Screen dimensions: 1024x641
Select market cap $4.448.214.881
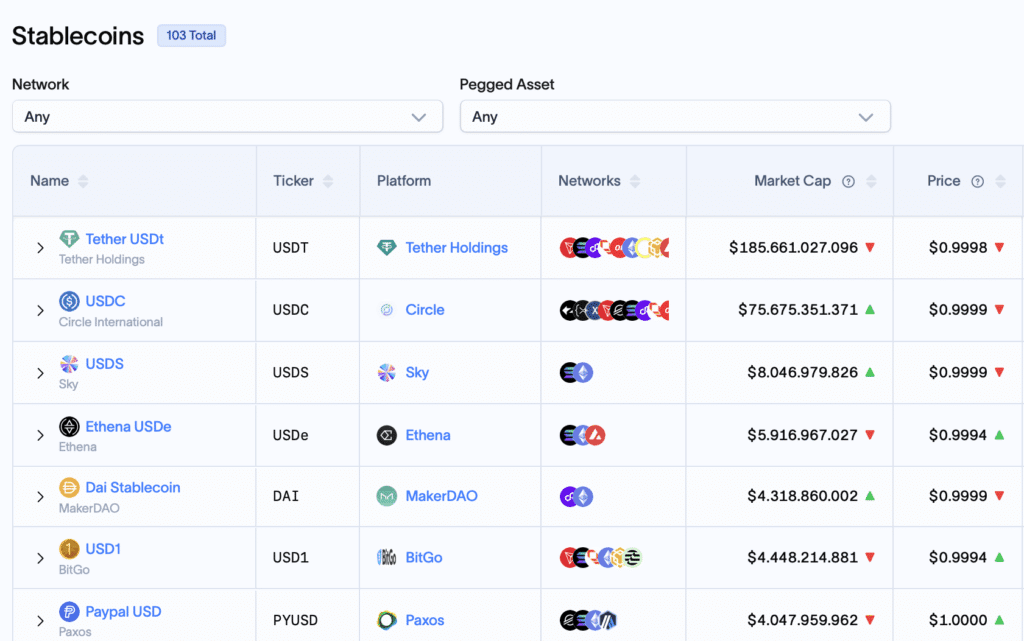tap(803, 557)
